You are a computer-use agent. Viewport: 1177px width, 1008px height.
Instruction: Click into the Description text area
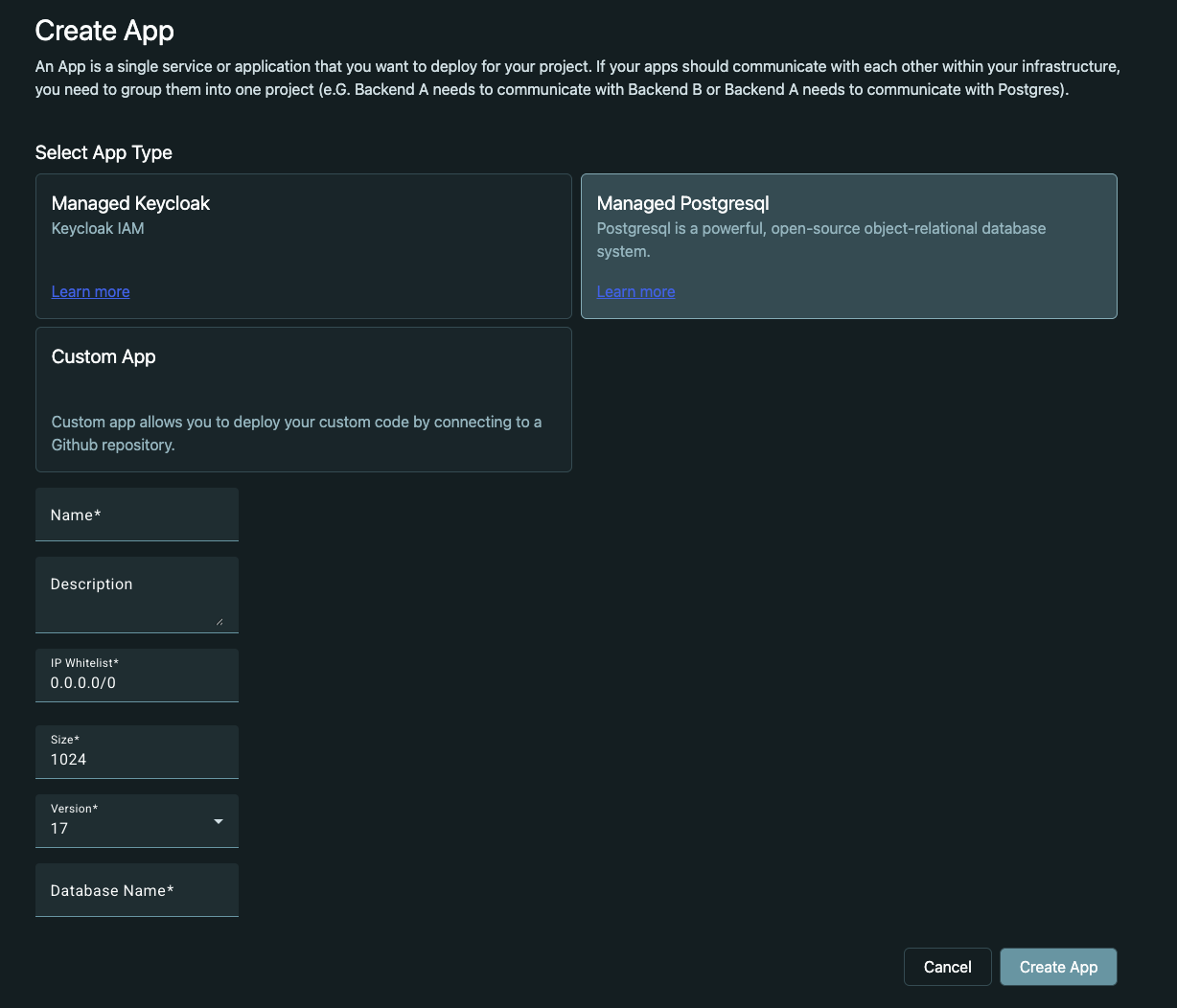pyautogui.click(x=137, y=594)
